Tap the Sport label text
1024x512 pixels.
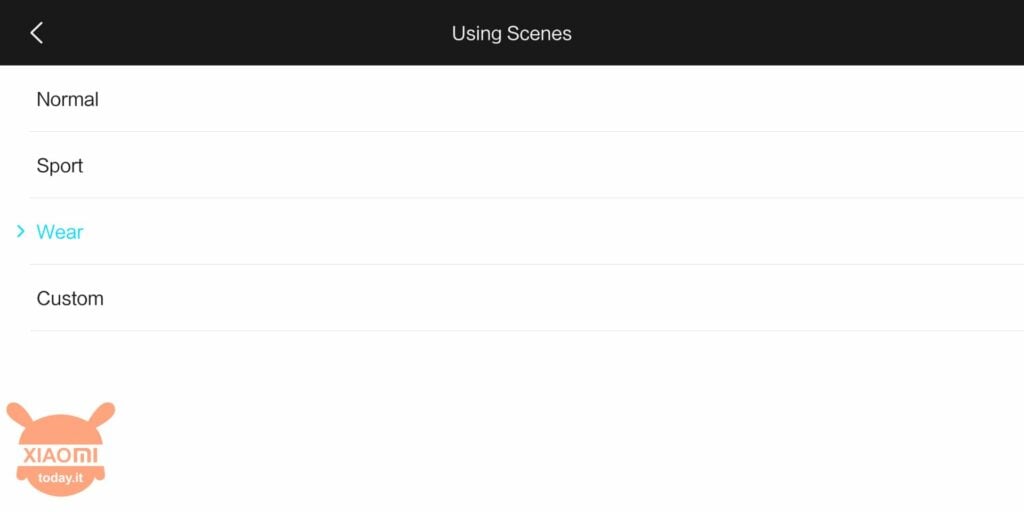point(59,166)
